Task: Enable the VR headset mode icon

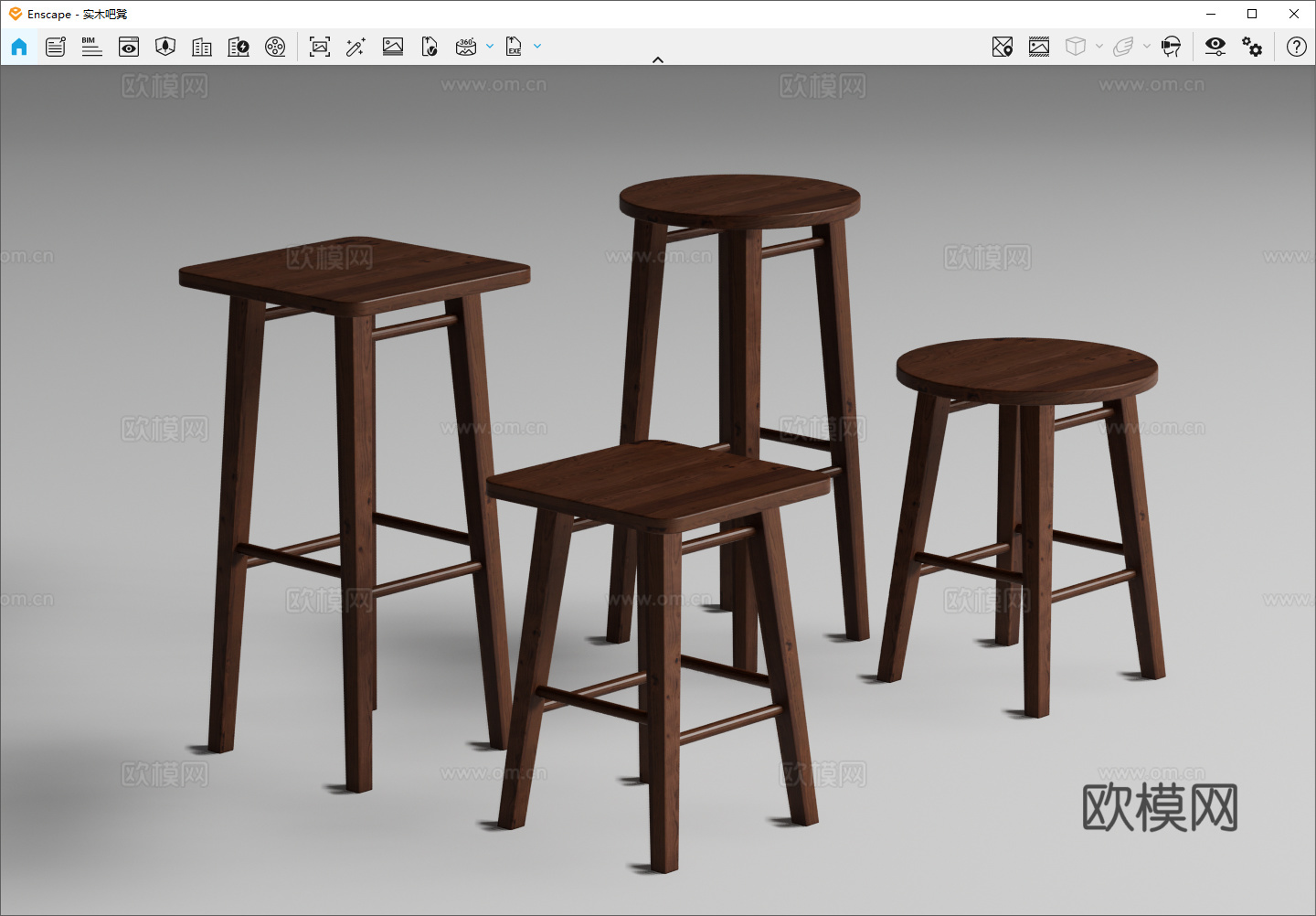Action: tap(1171, 47)
